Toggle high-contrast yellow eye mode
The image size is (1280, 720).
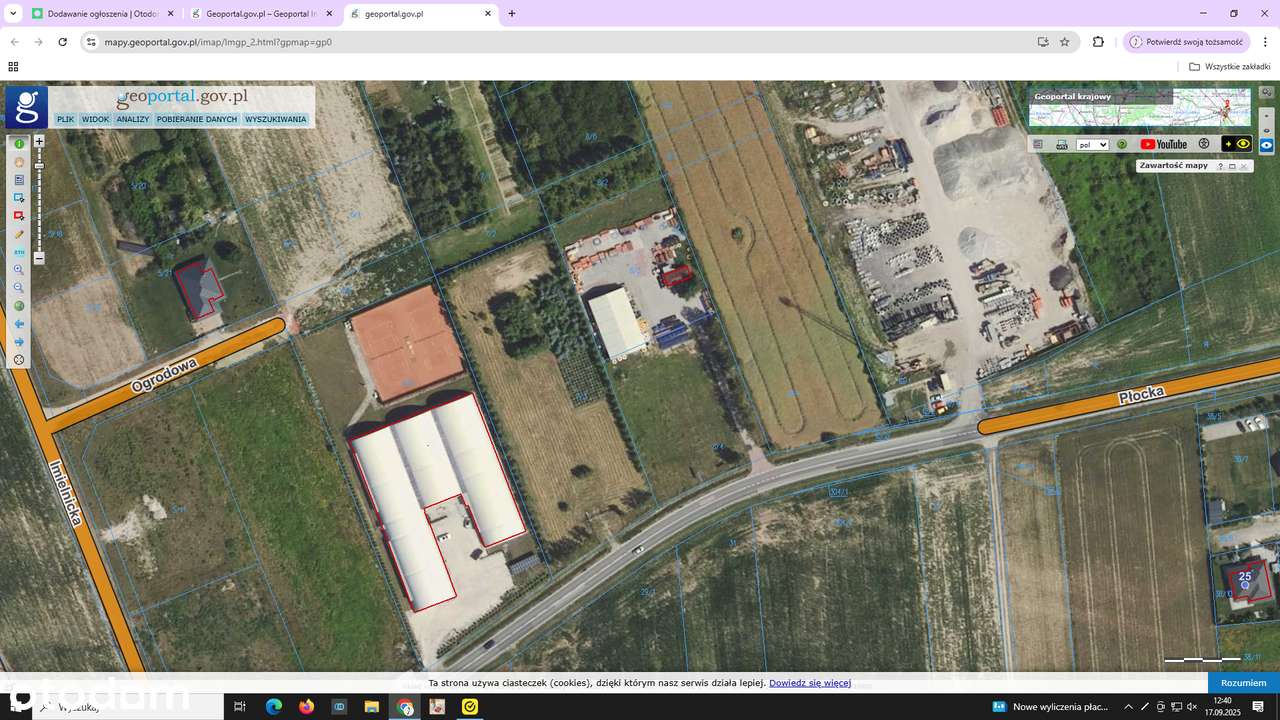coord(1236,144)
